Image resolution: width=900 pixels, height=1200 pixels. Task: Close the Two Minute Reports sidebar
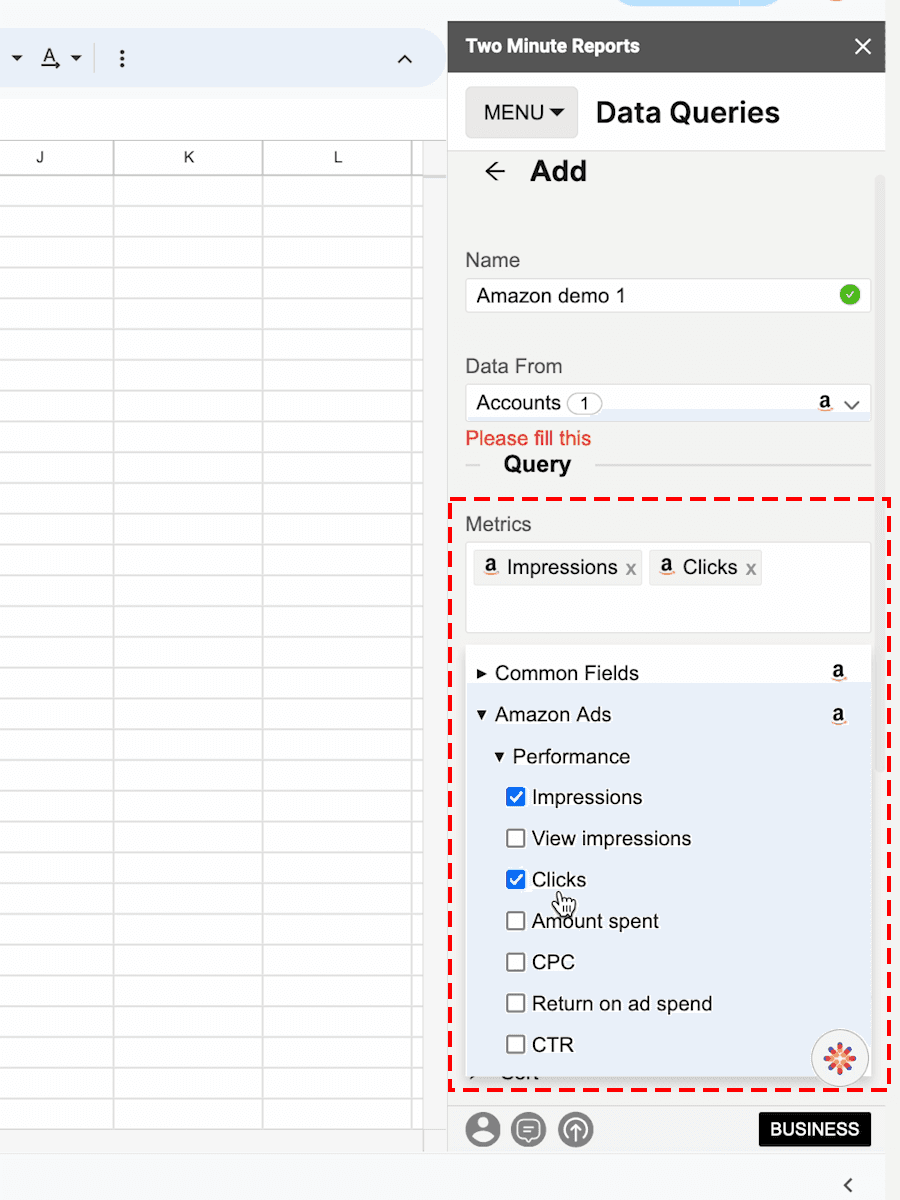click(863, 46)
